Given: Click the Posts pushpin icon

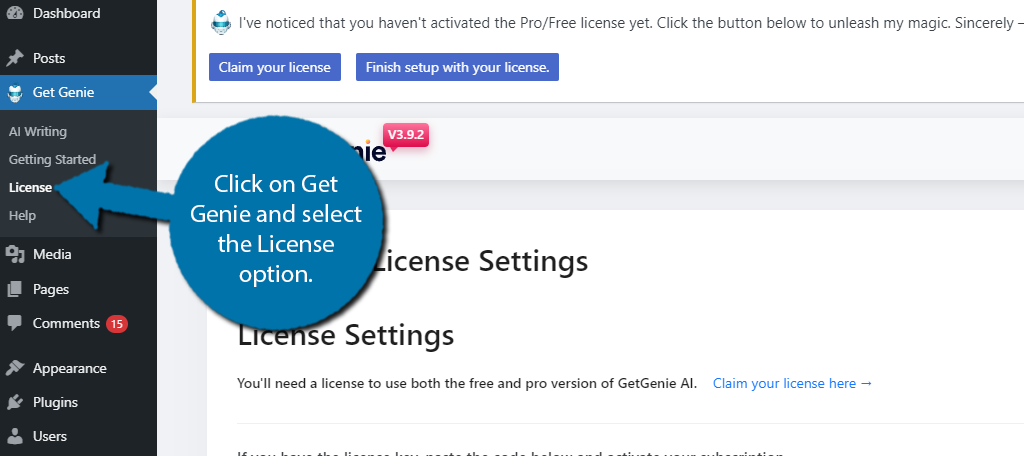Looking at the screenshot, I should (x=14, y=58).
